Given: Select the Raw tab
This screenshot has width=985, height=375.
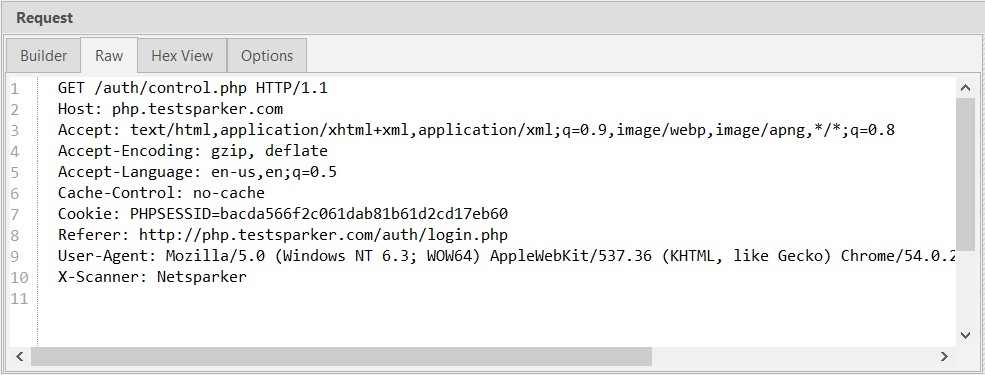Looking at the screenshot, I should pyautogui.click(x=109, y=56).
